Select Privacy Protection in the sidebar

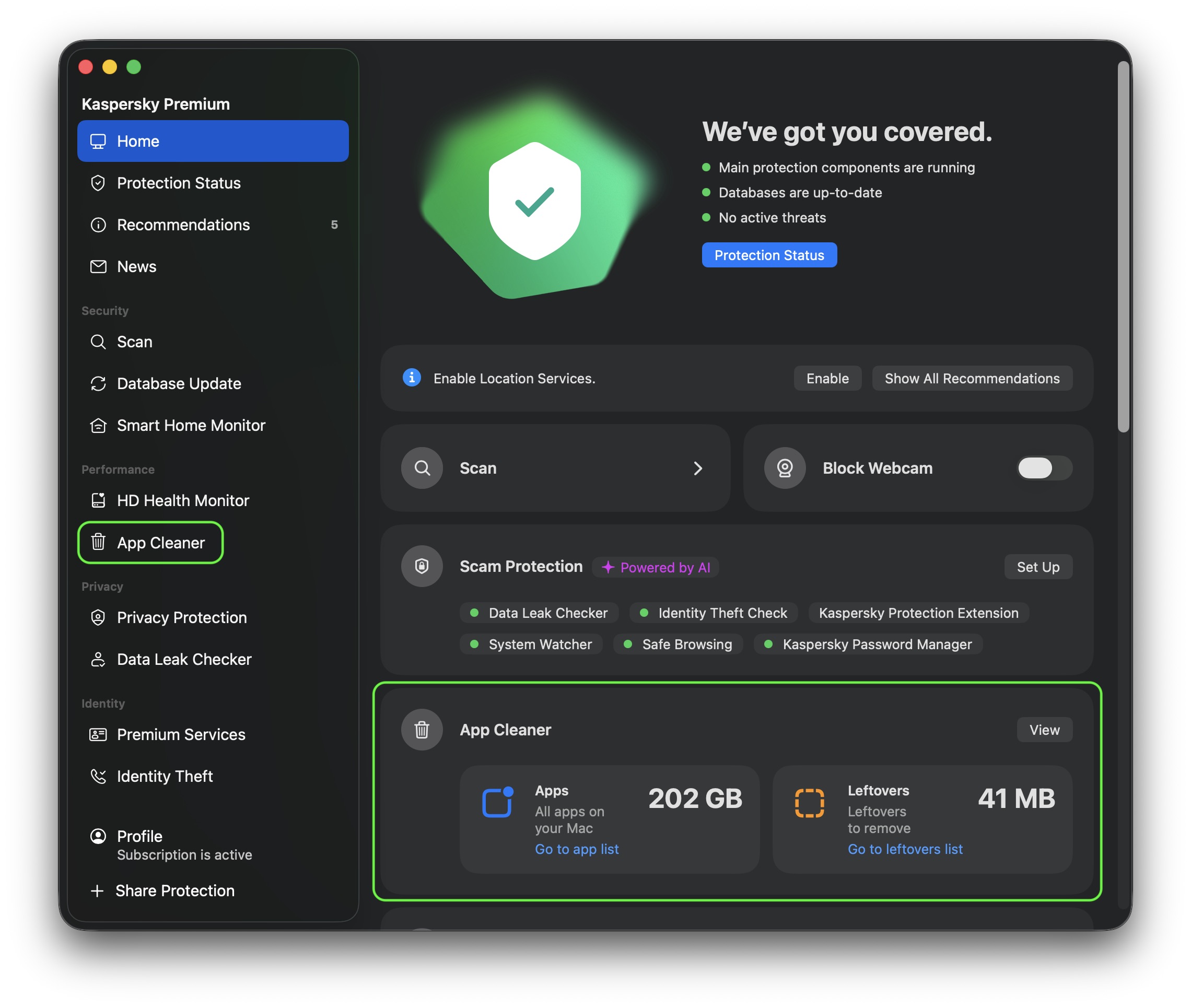[x=213, y=617]
